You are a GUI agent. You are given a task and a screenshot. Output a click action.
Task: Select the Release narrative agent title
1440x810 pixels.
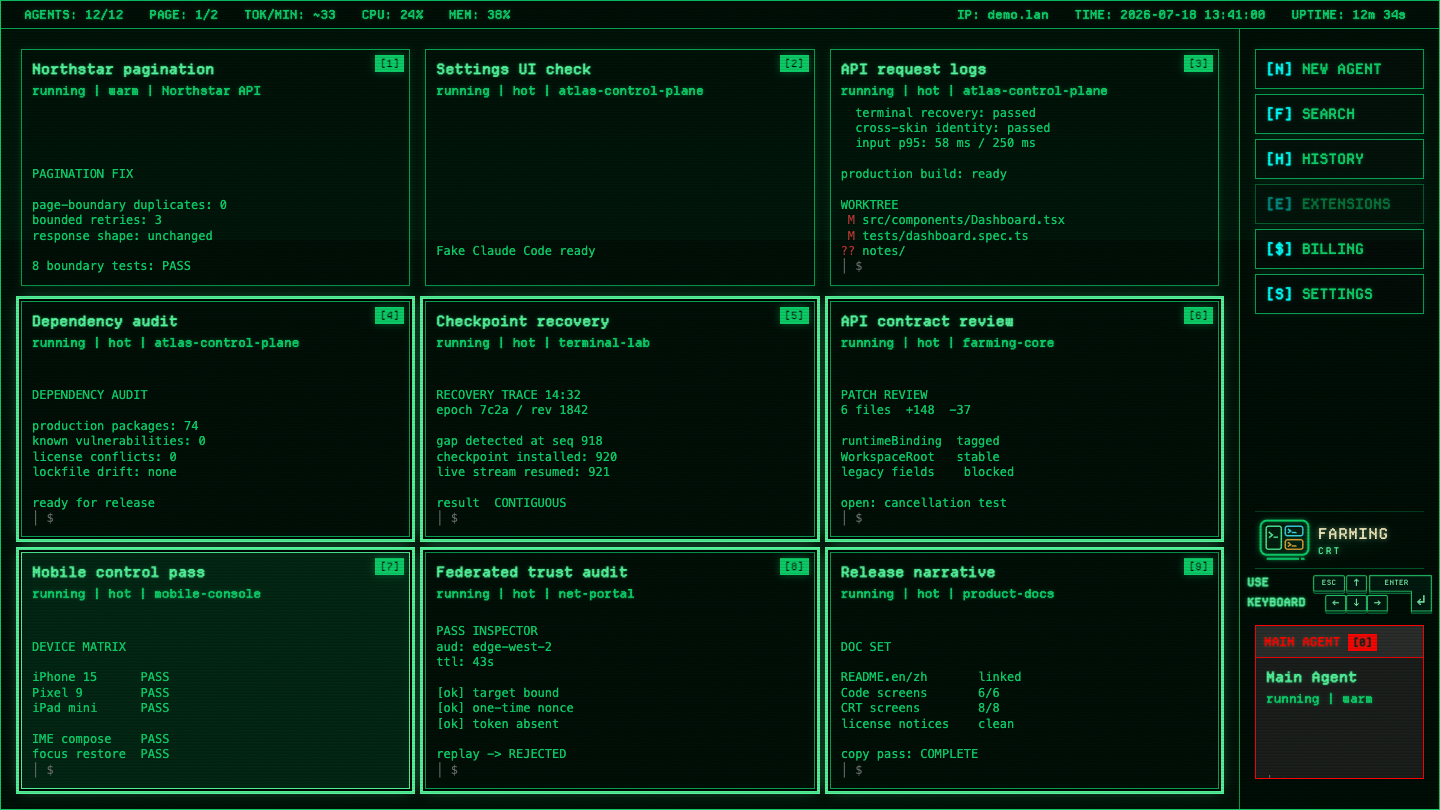point(918,572)
